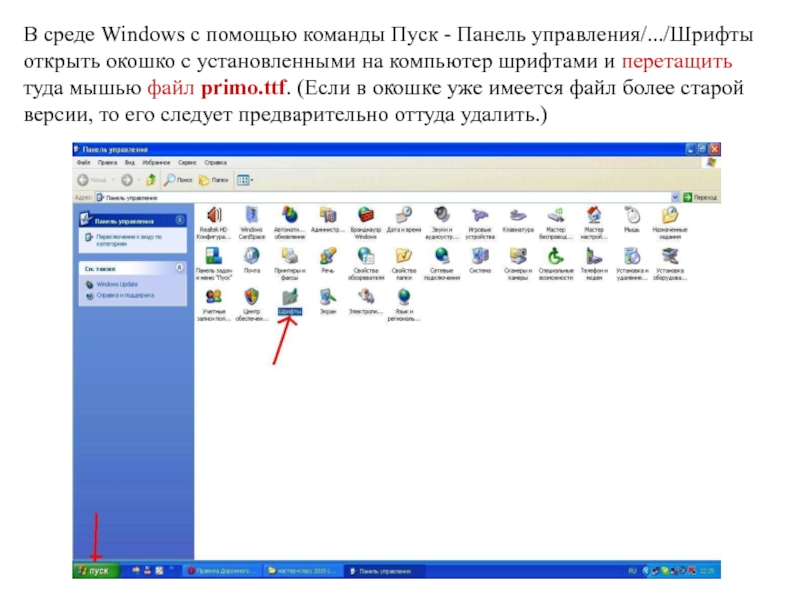Collapse the Панель управления side pane
This screenshot has width=800, height=600.
click(180, 220)
